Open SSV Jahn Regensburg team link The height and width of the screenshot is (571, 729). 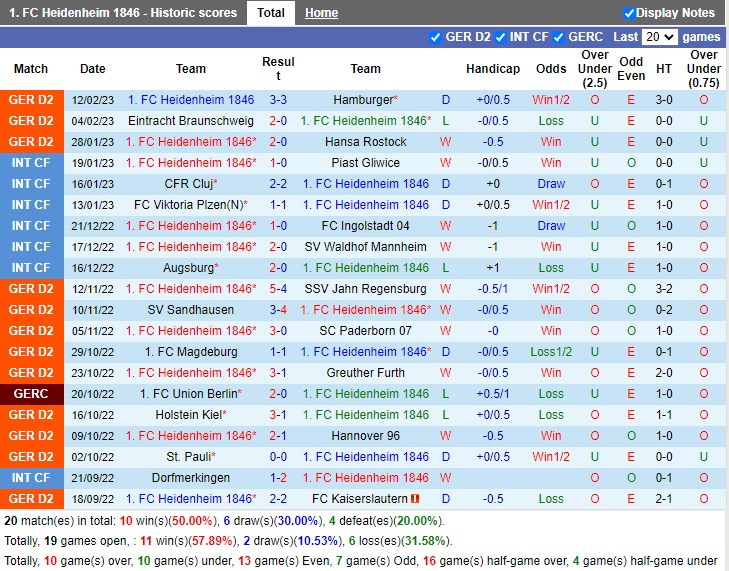[365, 289]
